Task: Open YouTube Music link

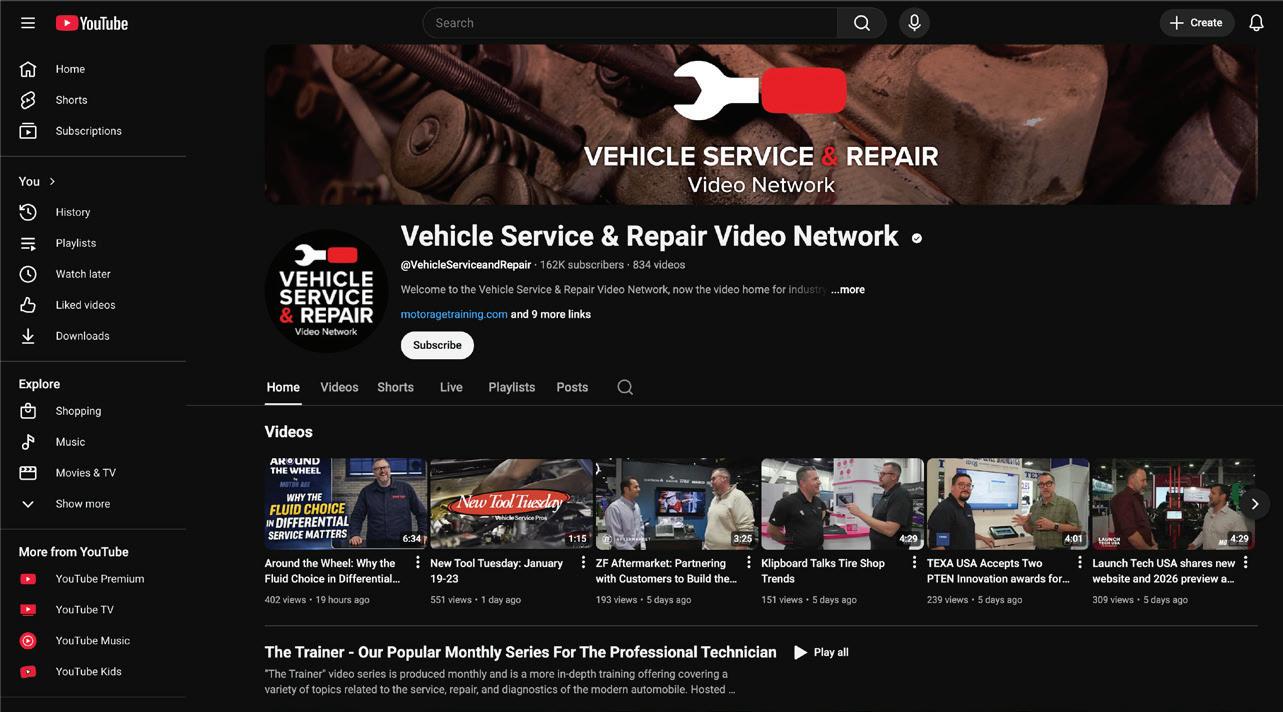Action: point(93,641)
